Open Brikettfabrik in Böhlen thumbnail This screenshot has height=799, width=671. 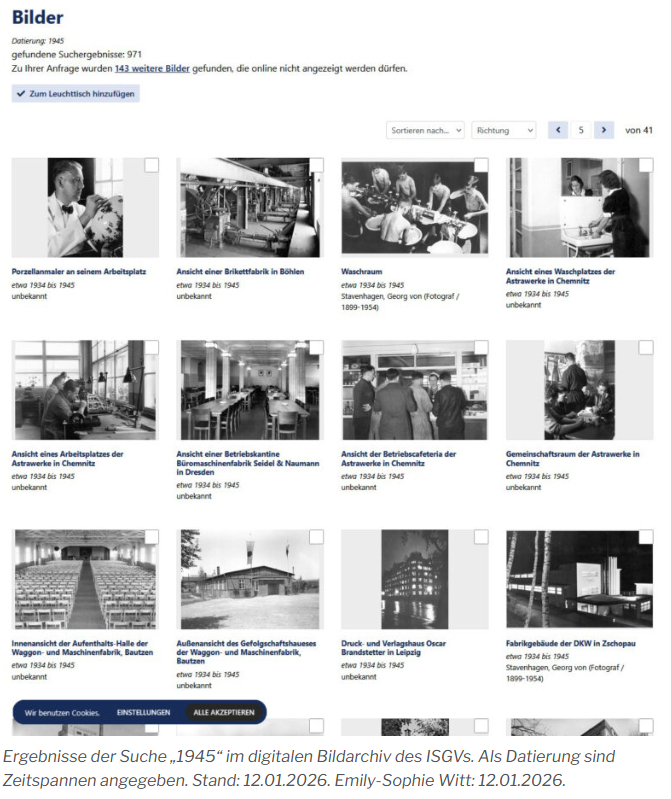coord(250,207)
